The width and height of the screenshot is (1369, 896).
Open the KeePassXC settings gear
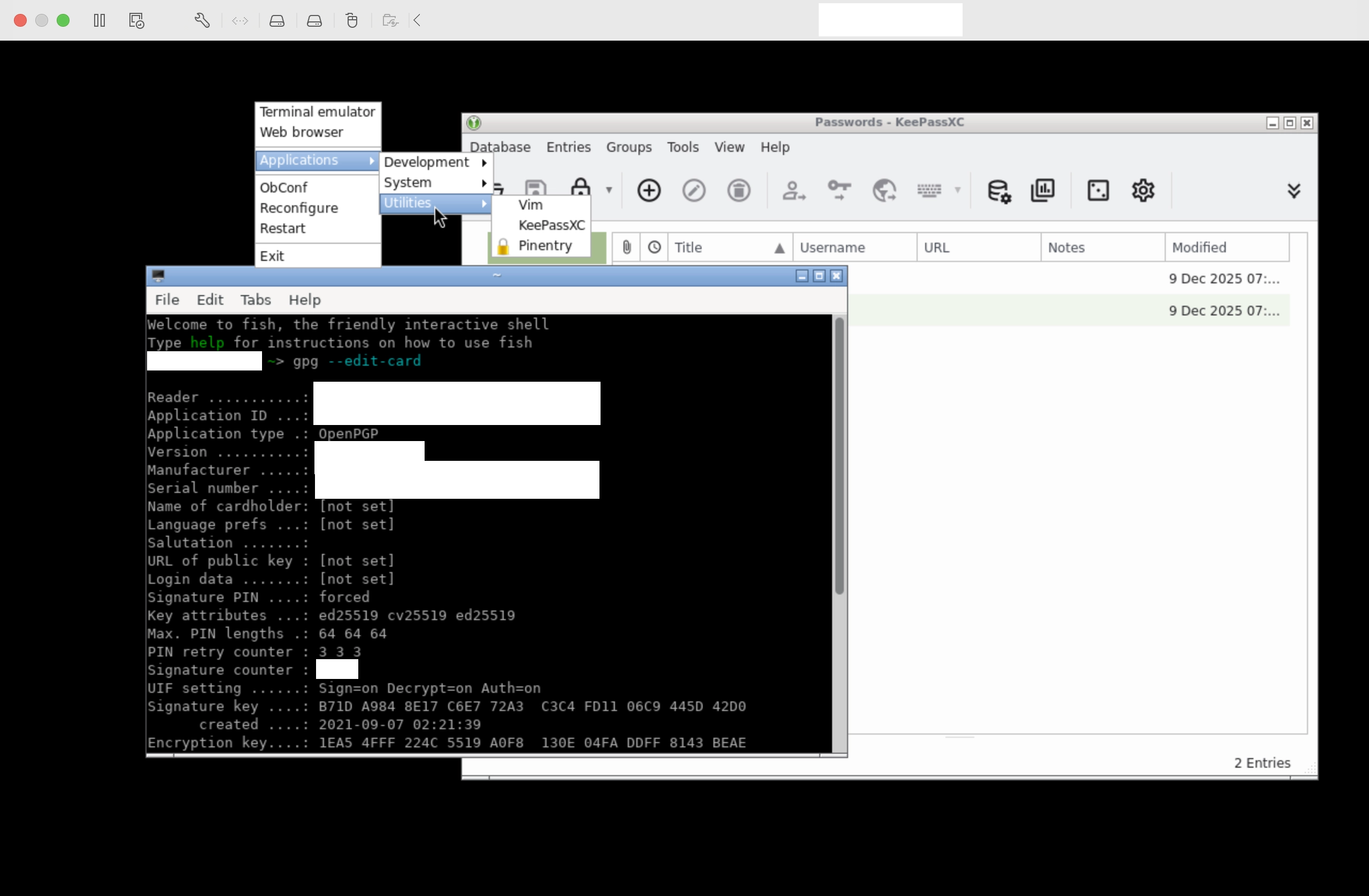point(1143,190)
